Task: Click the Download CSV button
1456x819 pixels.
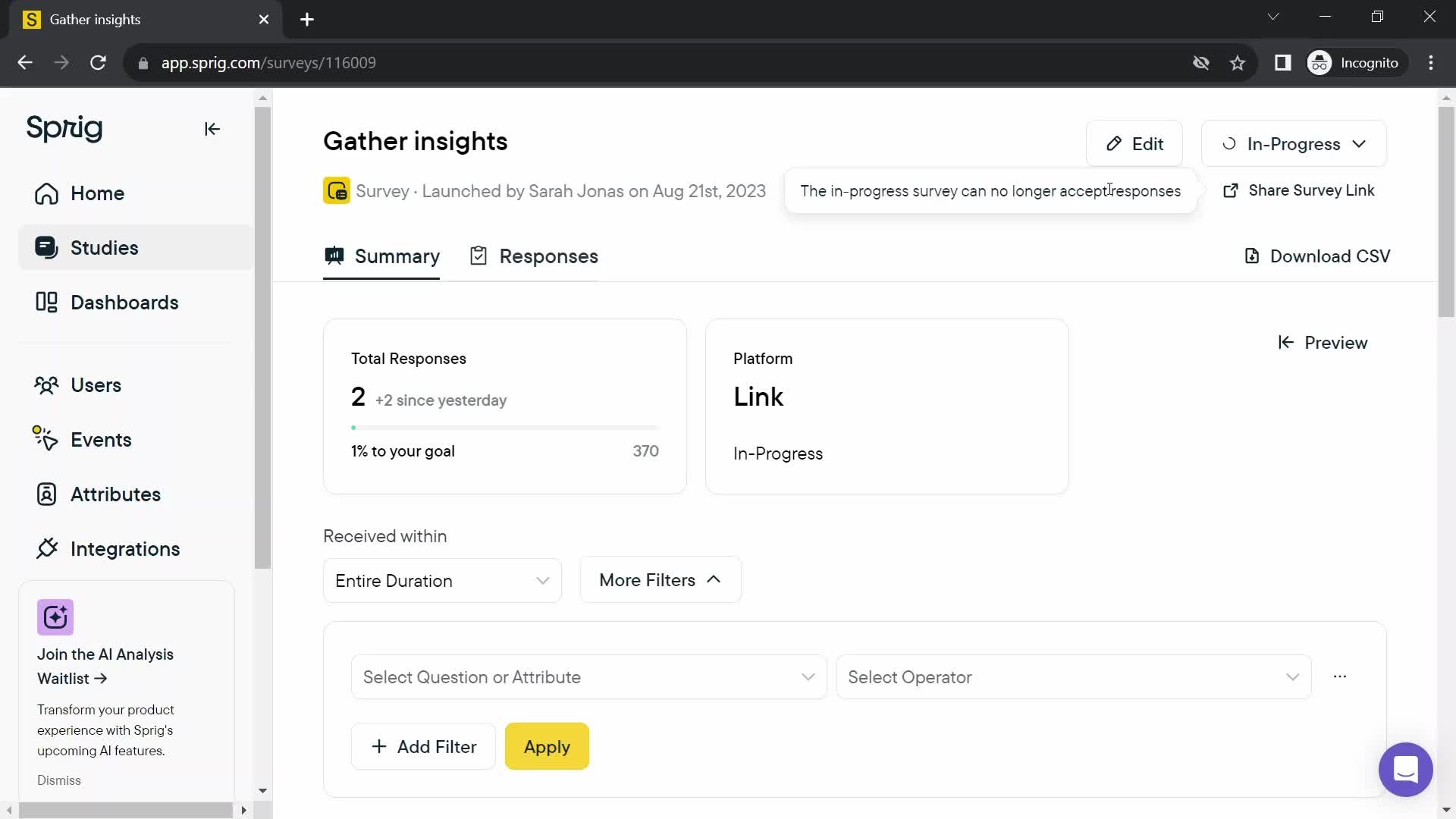Action: click(1317, 256)
